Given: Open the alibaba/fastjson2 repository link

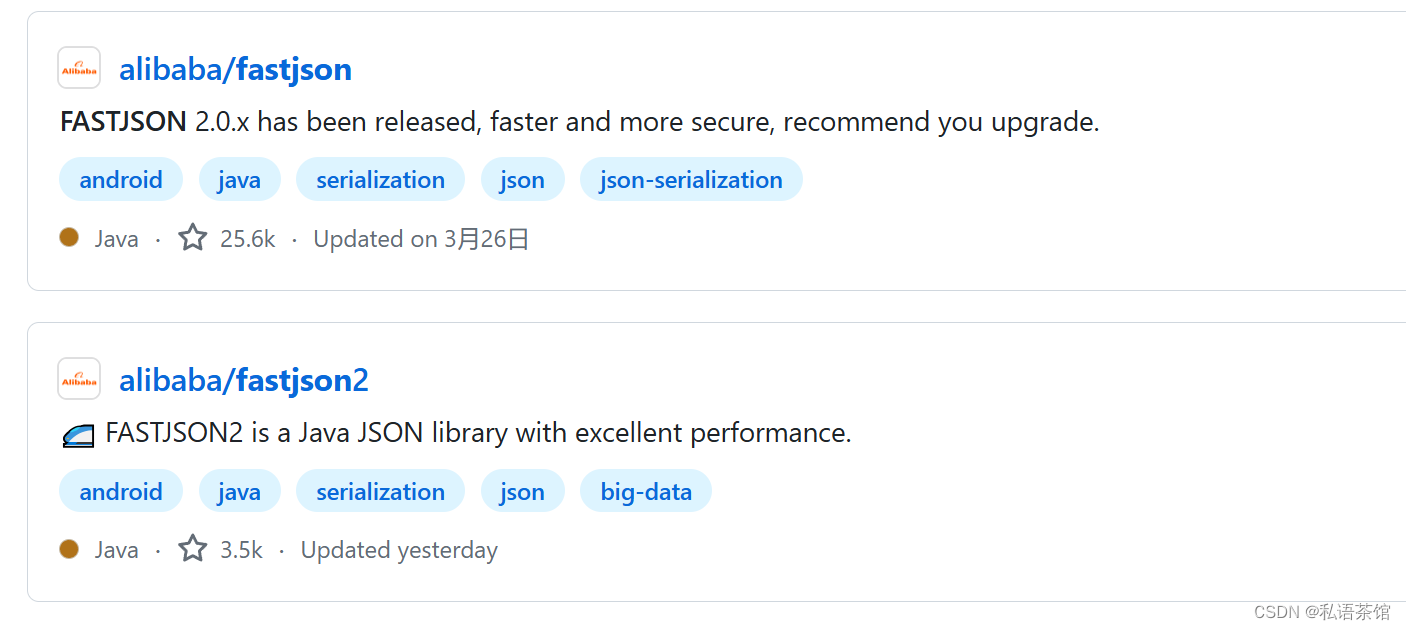Looking at the screenshot, I should point(243,380).
